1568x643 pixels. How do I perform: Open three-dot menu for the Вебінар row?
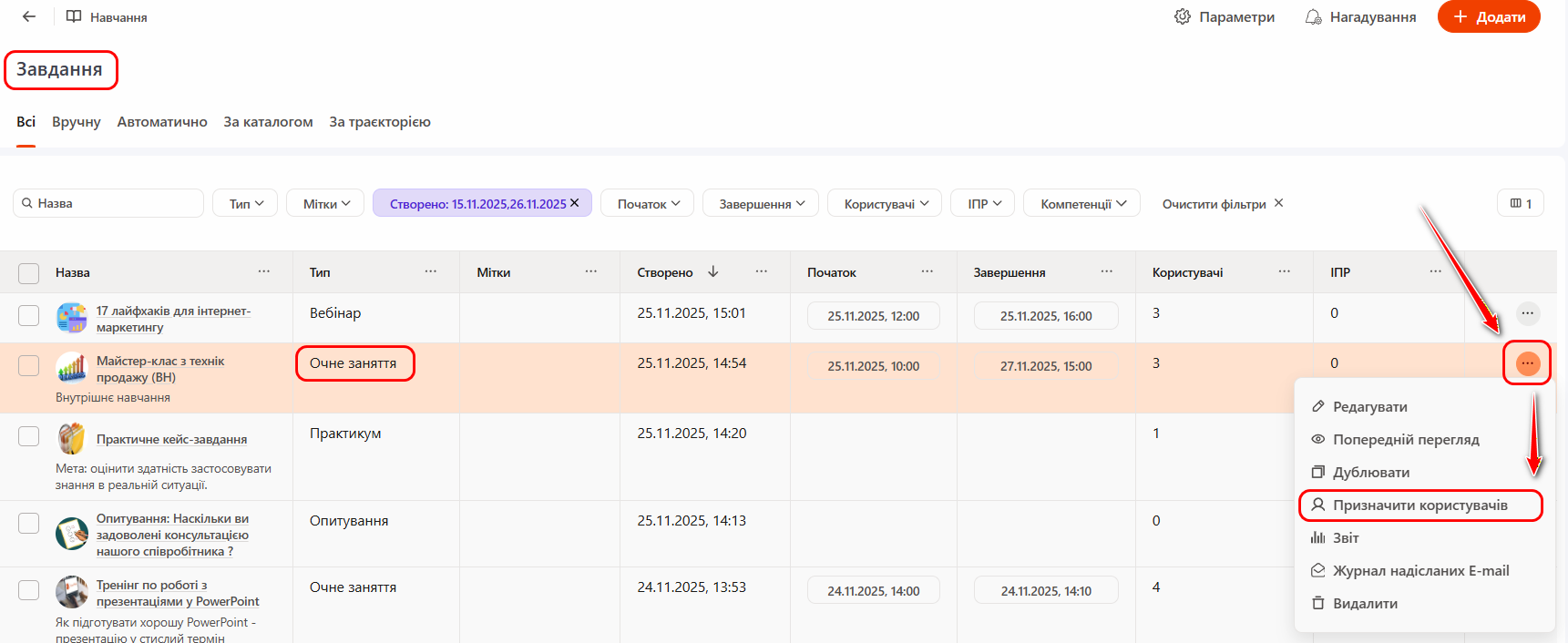(1527, 313)
